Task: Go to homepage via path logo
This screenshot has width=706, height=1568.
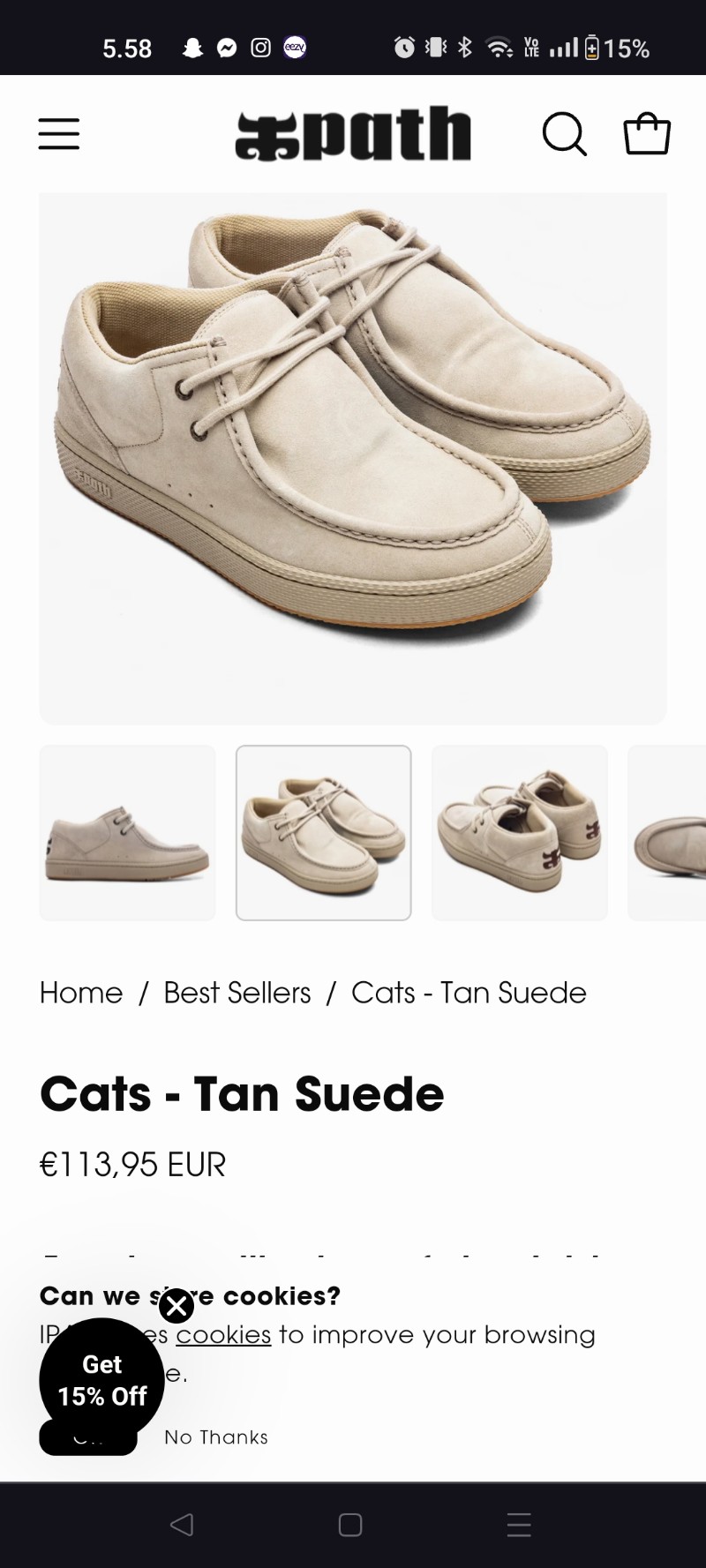Action: tap(353, 134)
